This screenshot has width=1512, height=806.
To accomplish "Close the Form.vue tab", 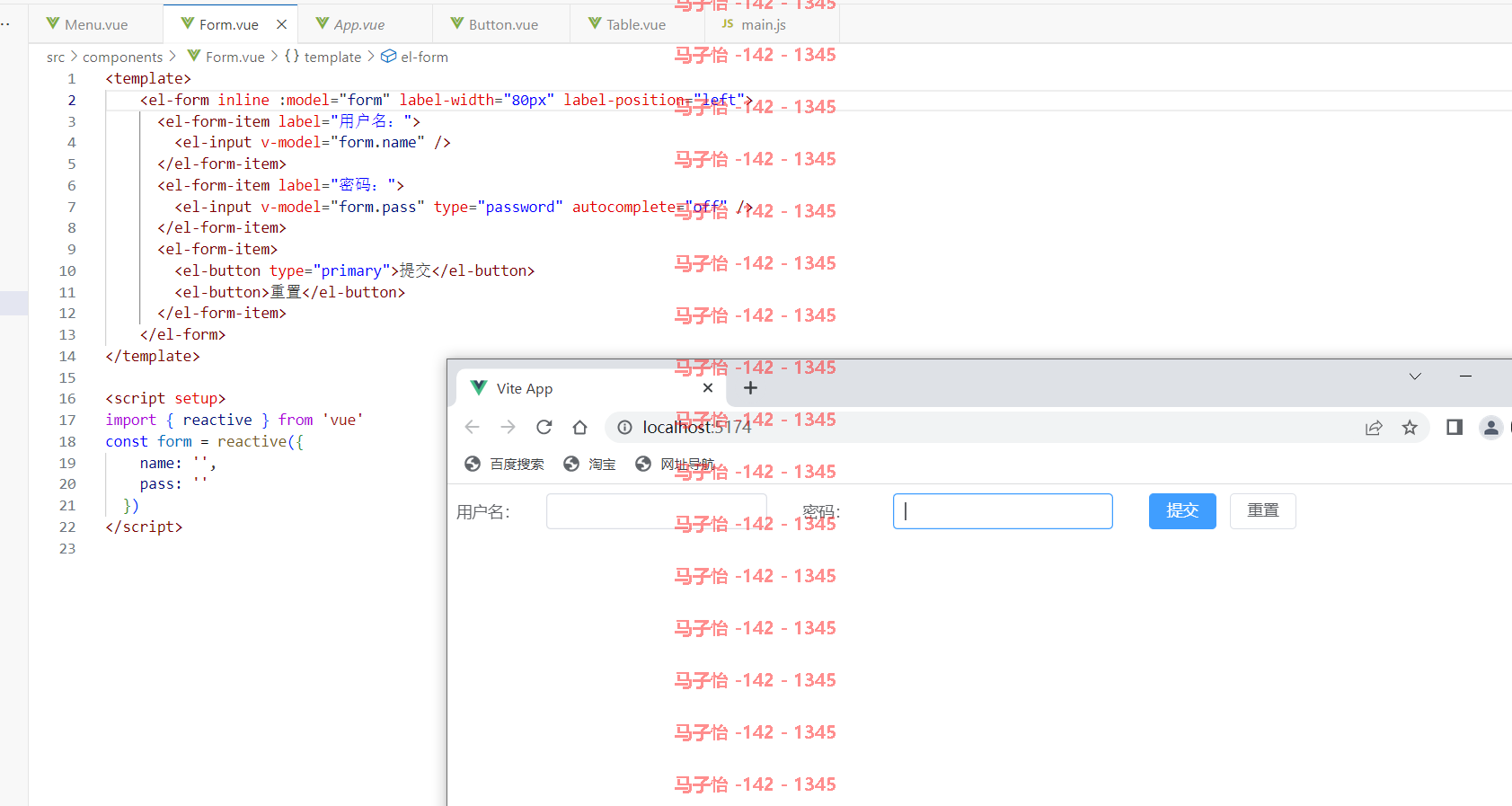I will coord(281,24).
